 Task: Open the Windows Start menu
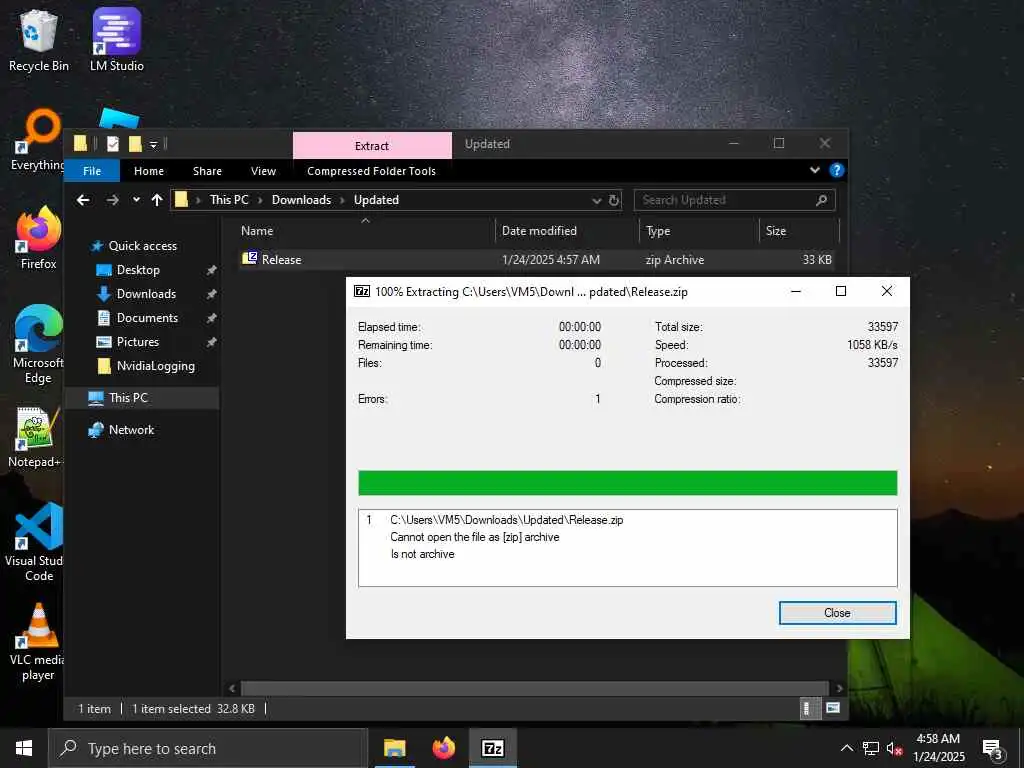(24, 748)
